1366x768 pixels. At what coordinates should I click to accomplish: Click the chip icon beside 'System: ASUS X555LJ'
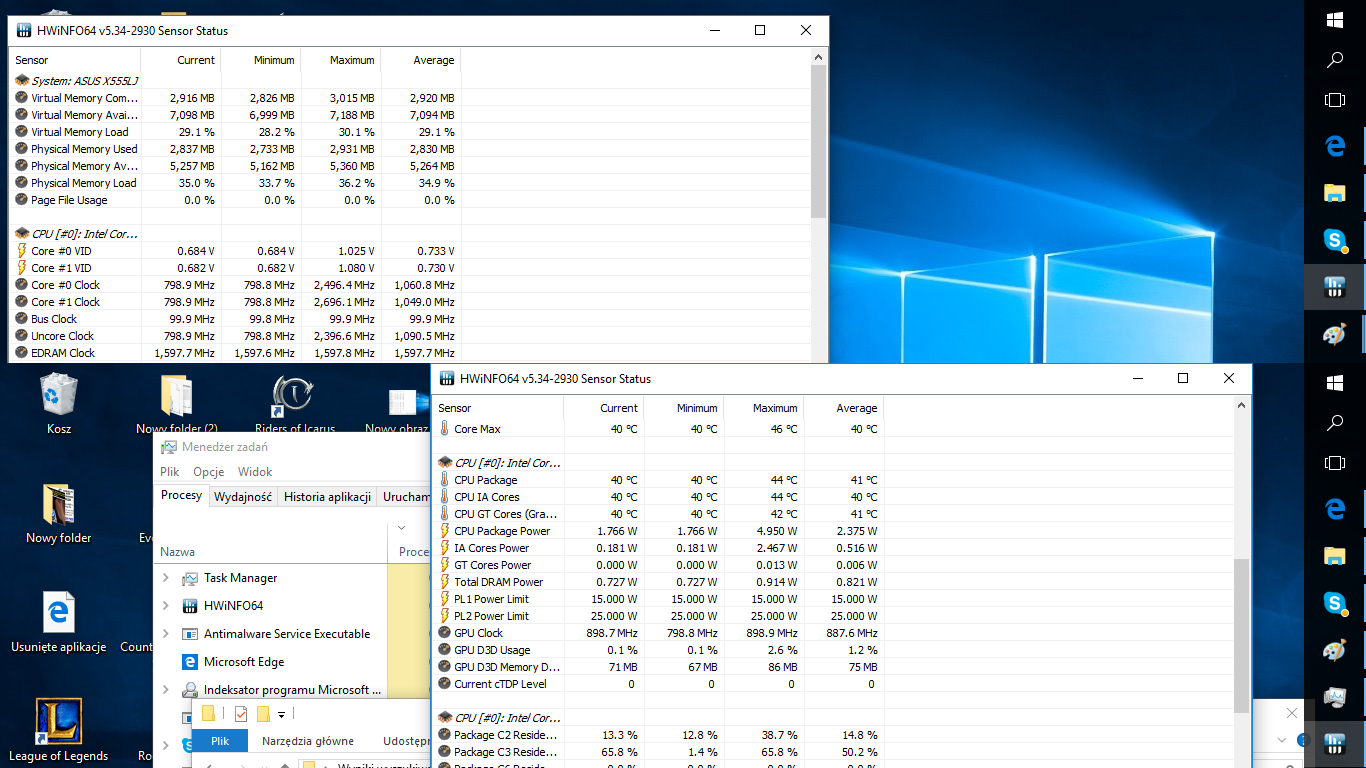click(x=21, y=81)
